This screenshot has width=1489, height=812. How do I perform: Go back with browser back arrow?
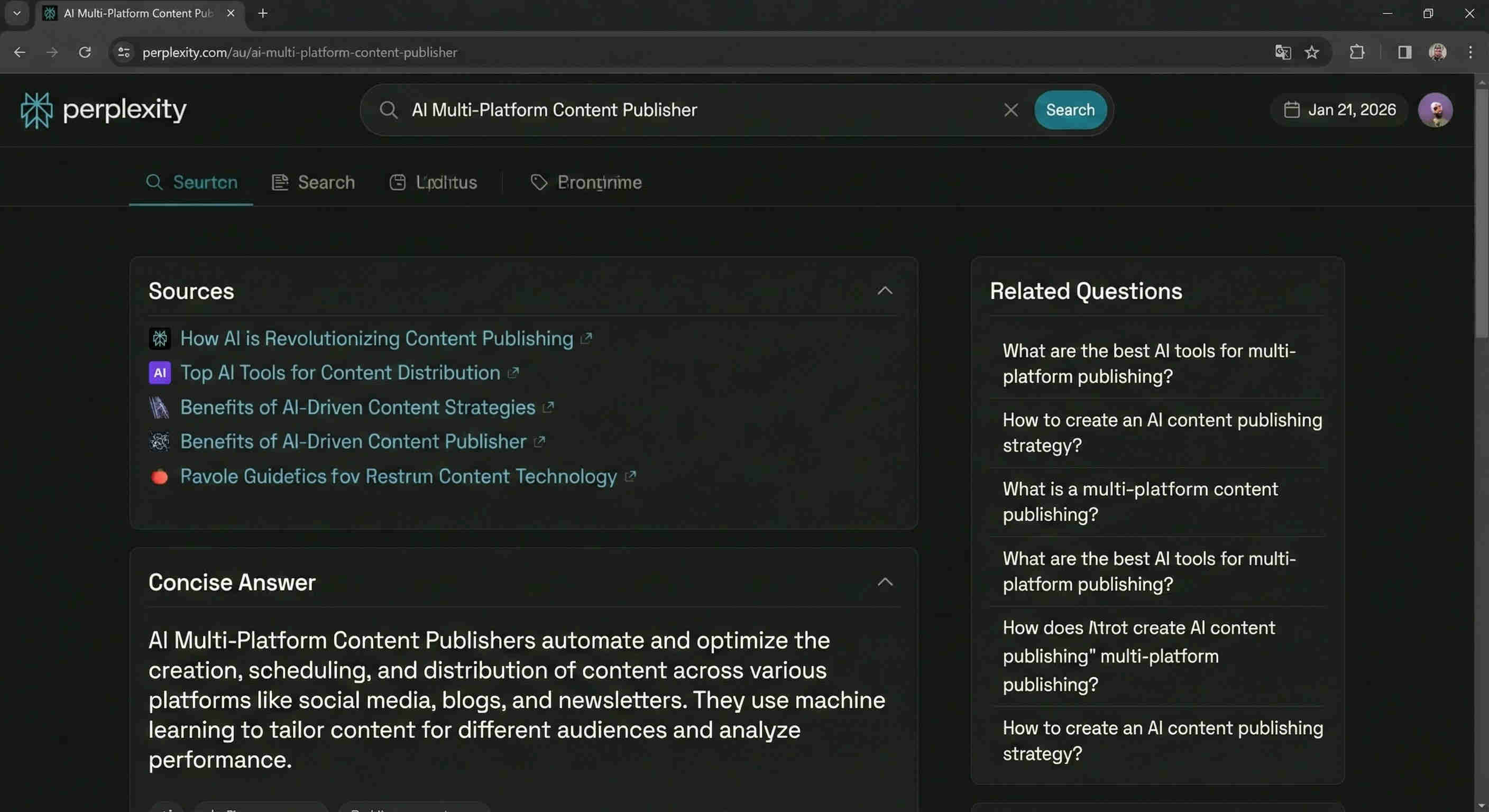(x=20, y=52)
